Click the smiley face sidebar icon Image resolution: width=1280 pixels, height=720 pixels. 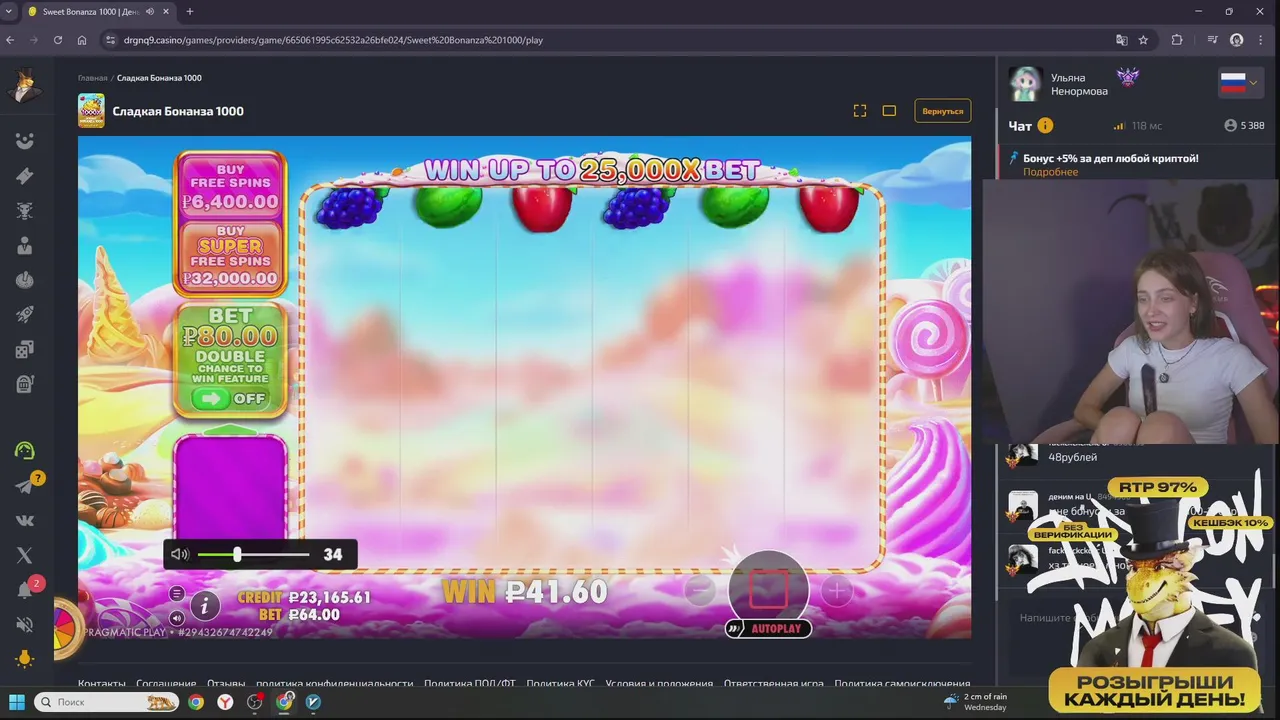[25, 141]
